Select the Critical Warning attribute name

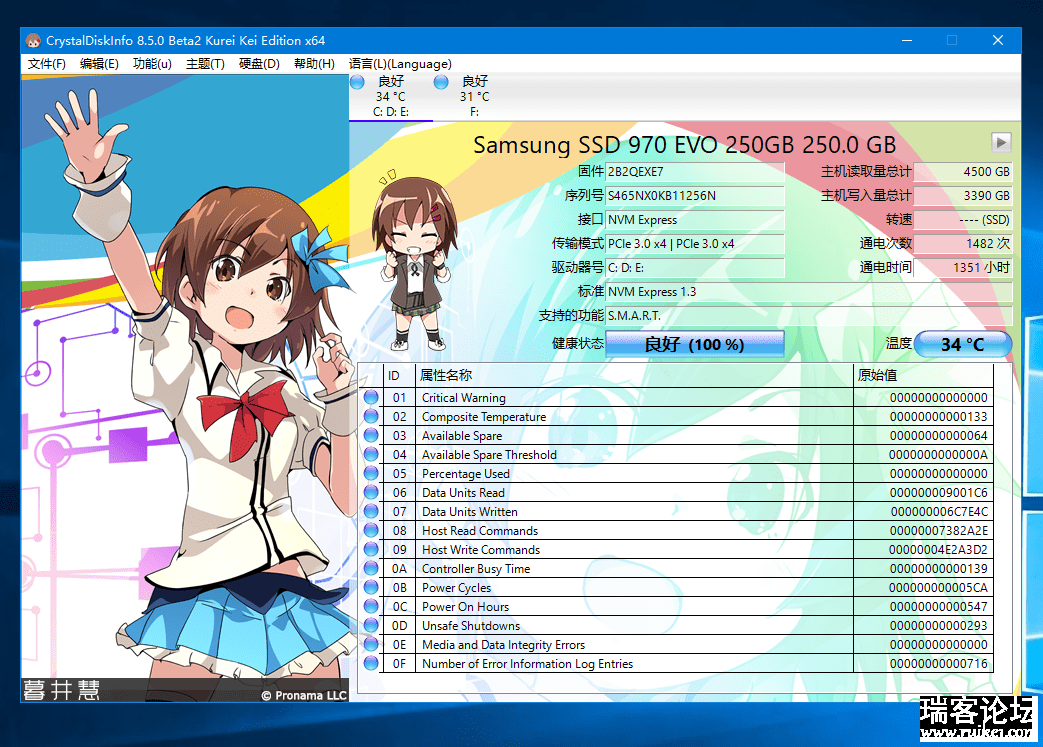[464, 398]
